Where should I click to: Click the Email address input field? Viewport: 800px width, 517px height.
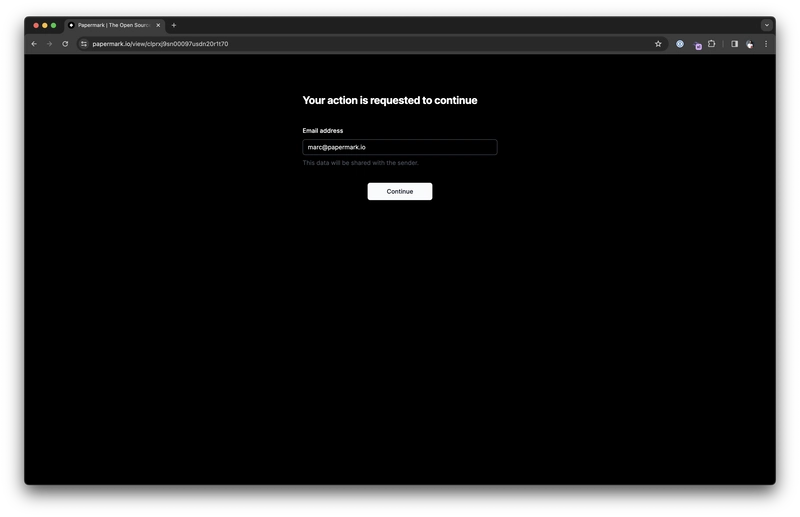click(399, 147)
